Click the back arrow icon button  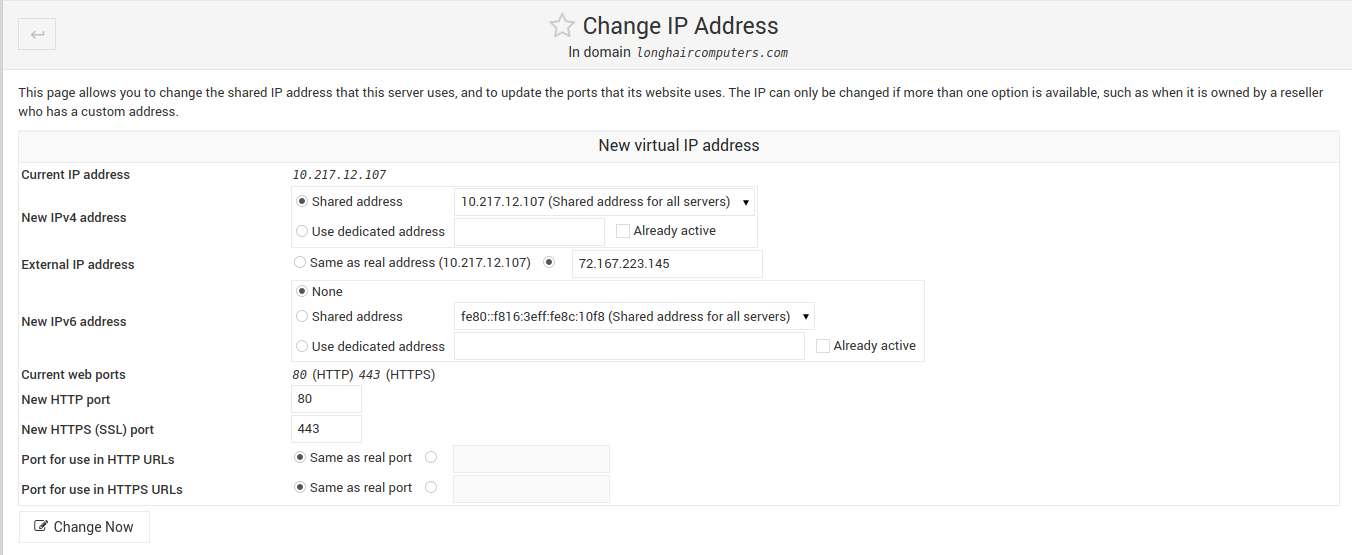37,34
